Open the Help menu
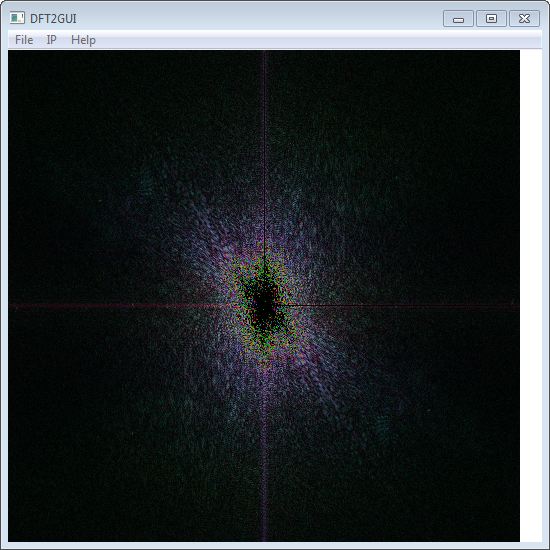Viewport: 550px width, 550px height. 83,40
